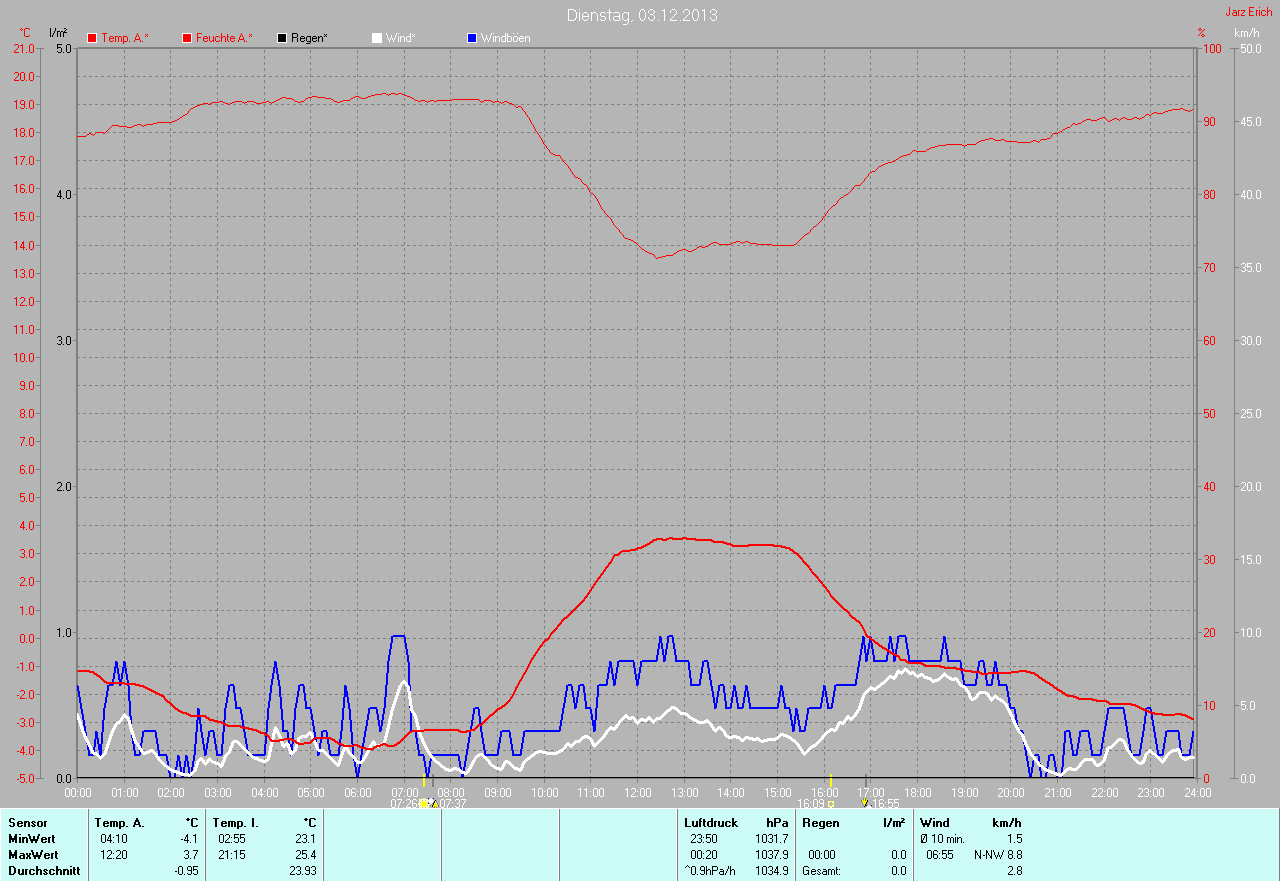Screen dimensions: 1280x881
Task: Click the Dienstag, 03.12.2013 chart title
Action: click(x=641, y=15)
